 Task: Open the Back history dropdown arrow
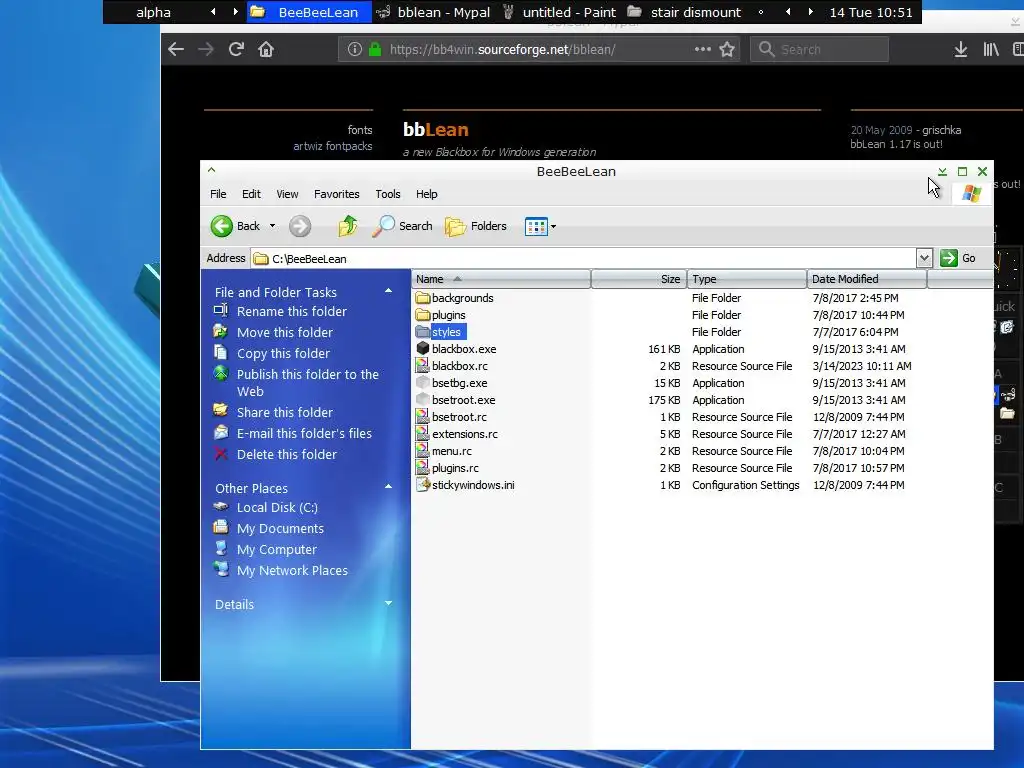(272, 226)
